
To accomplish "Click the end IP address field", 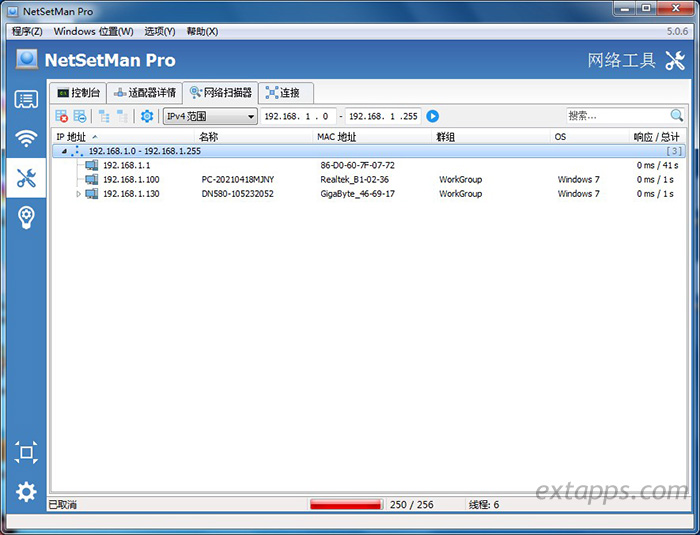I will tap(383, 117).
